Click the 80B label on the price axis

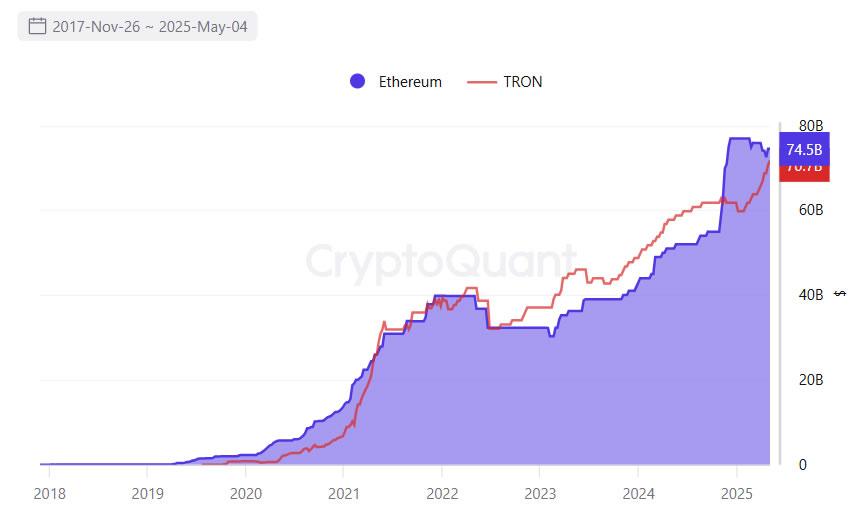[x=811, y=126]
